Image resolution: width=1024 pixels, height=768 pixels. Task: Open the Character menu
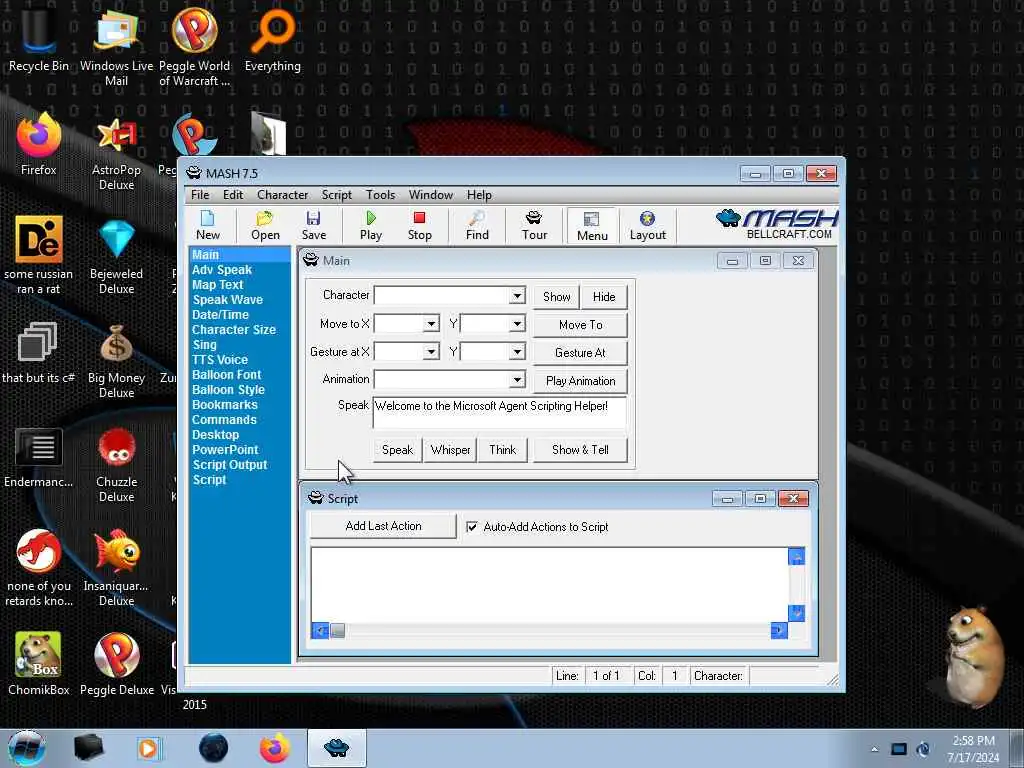282,195
